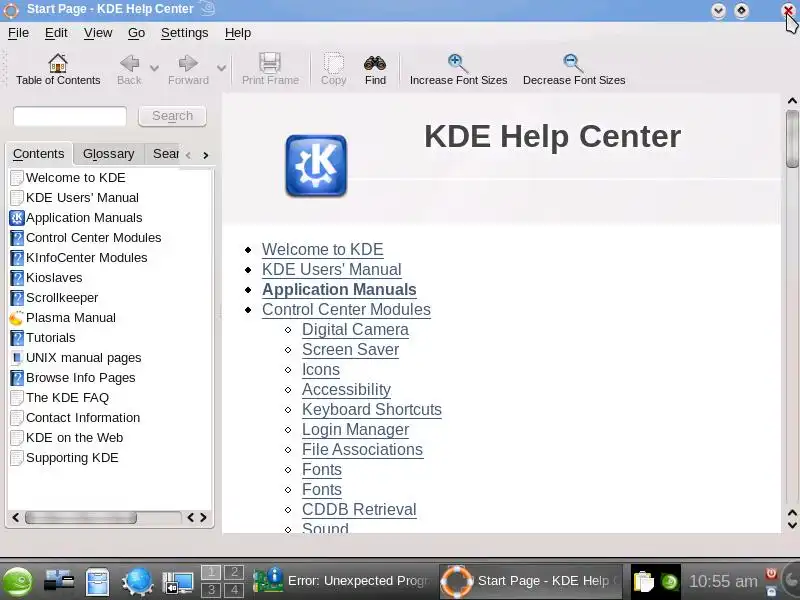800x600 pixels.
Task: Click the Plasma Manual icon in the sidebar
Action: (x=17, y=317)
